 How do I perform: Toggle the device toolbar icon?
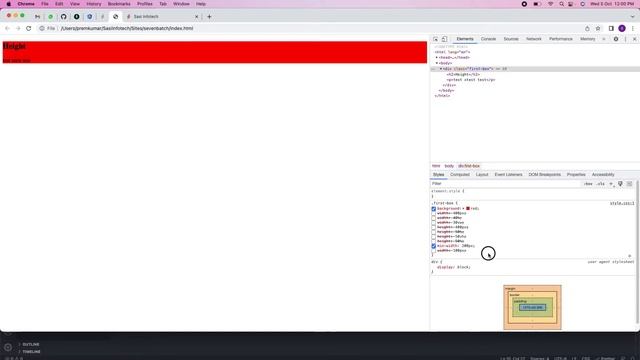[444, 39]
